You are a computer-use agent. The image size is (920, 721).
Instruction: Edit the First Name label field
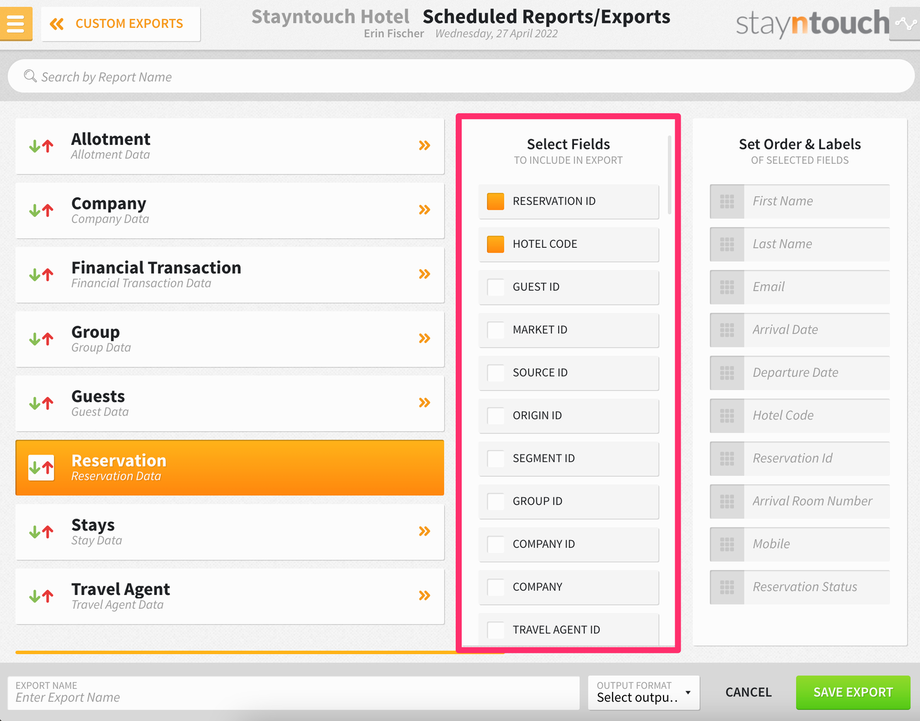tap(817, 201)
